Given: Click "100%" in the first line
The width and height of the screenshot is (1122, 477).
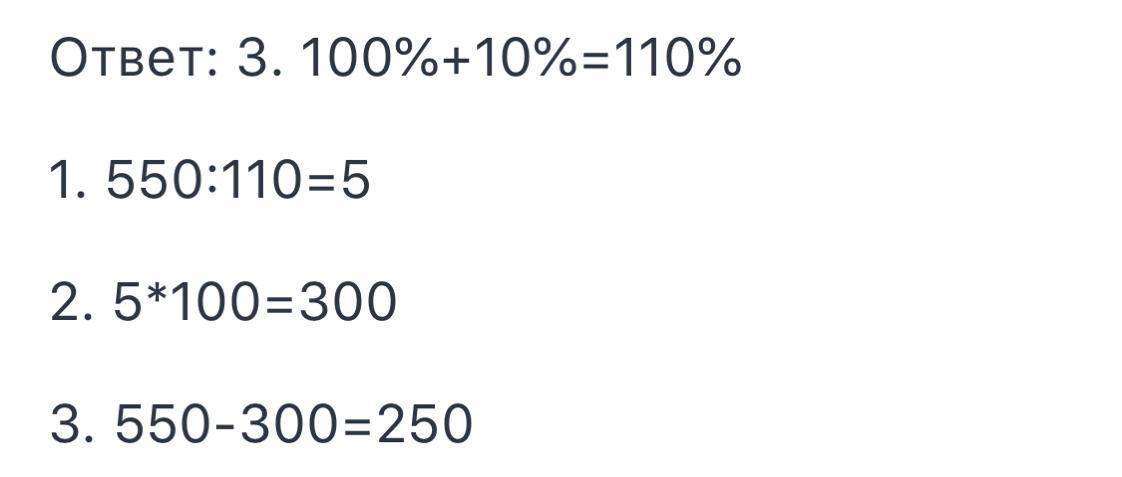Looking at the screenshot, I should [369, 62].
